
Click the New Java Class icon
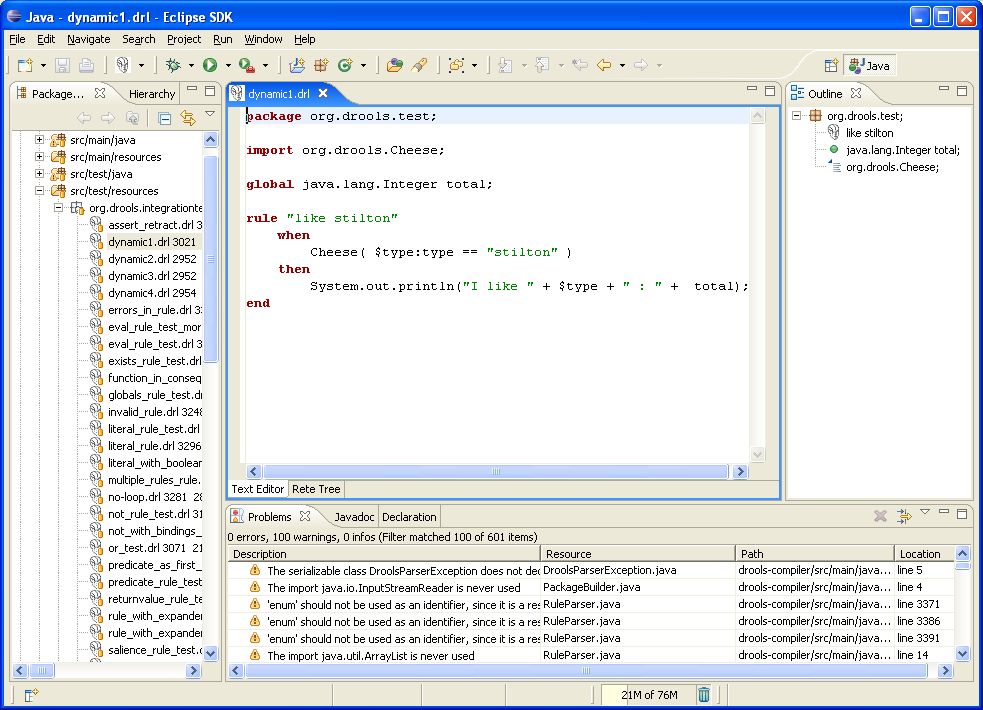point(345,65)
